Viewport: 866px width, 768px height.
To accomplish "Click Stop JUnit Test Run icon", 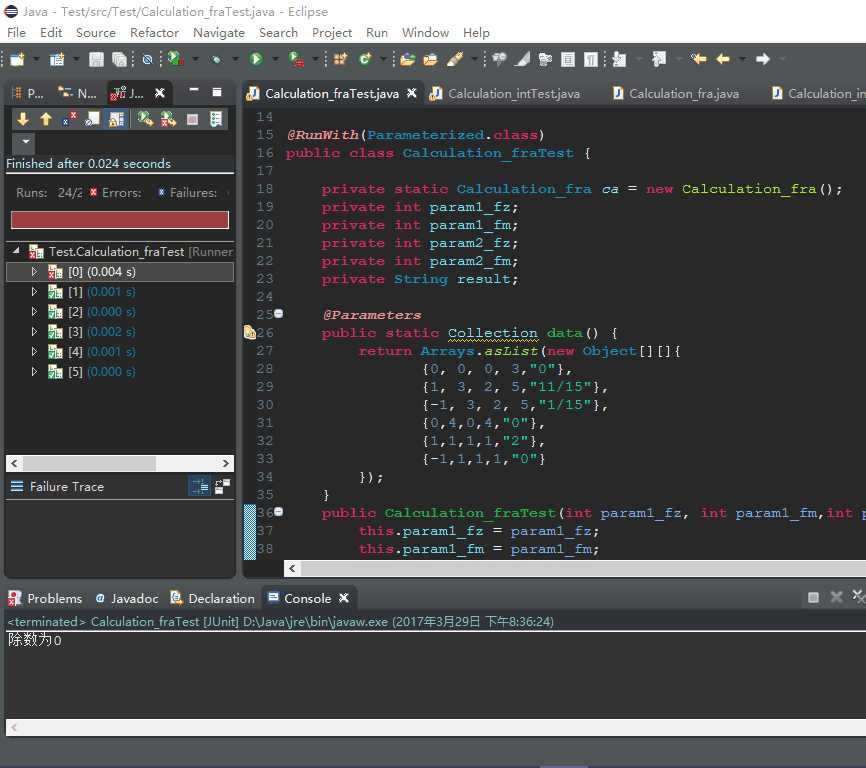I will [x=192, y=119].
